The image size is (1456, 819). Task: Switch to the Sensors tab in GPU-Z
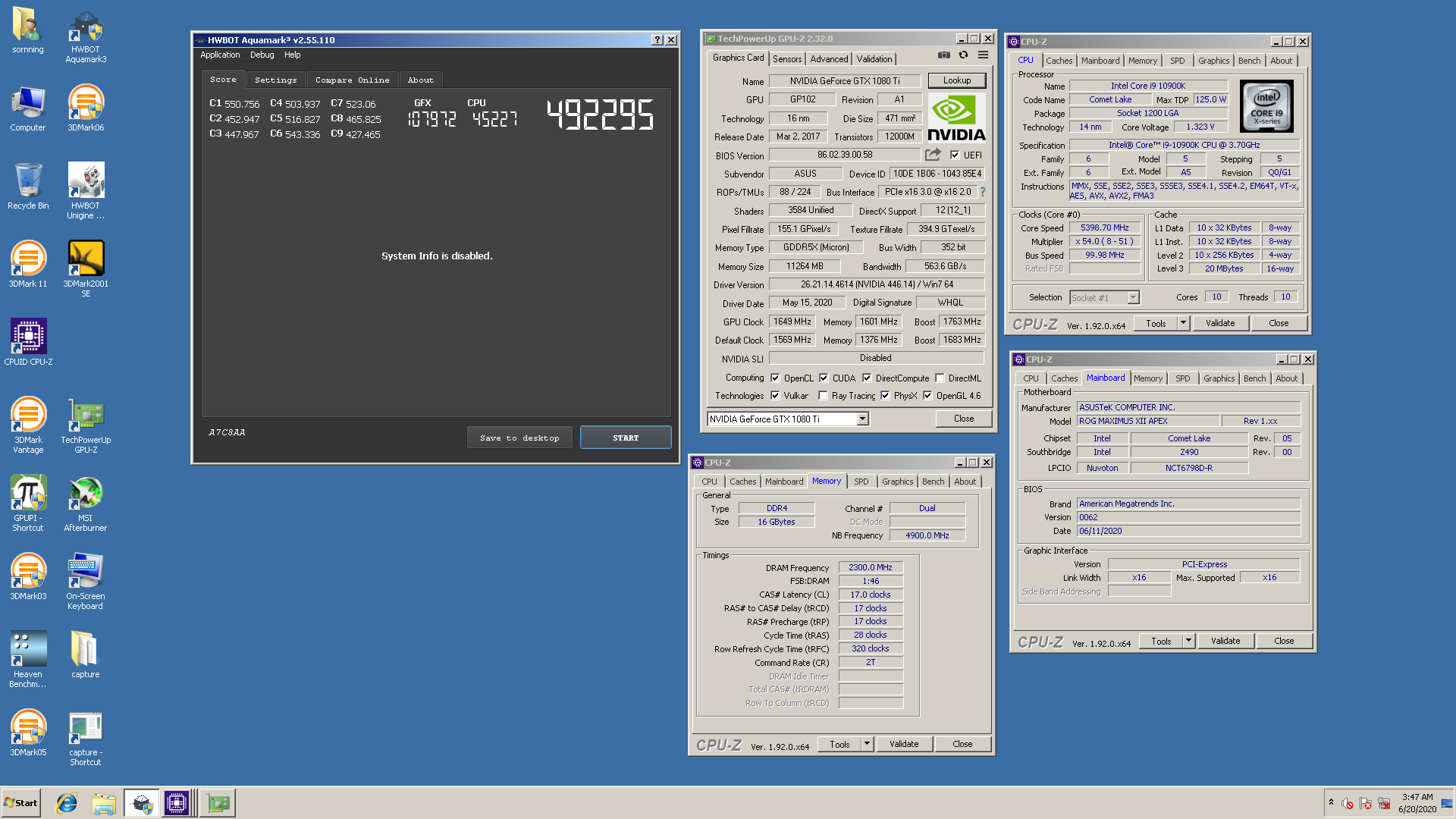point(787,59)
